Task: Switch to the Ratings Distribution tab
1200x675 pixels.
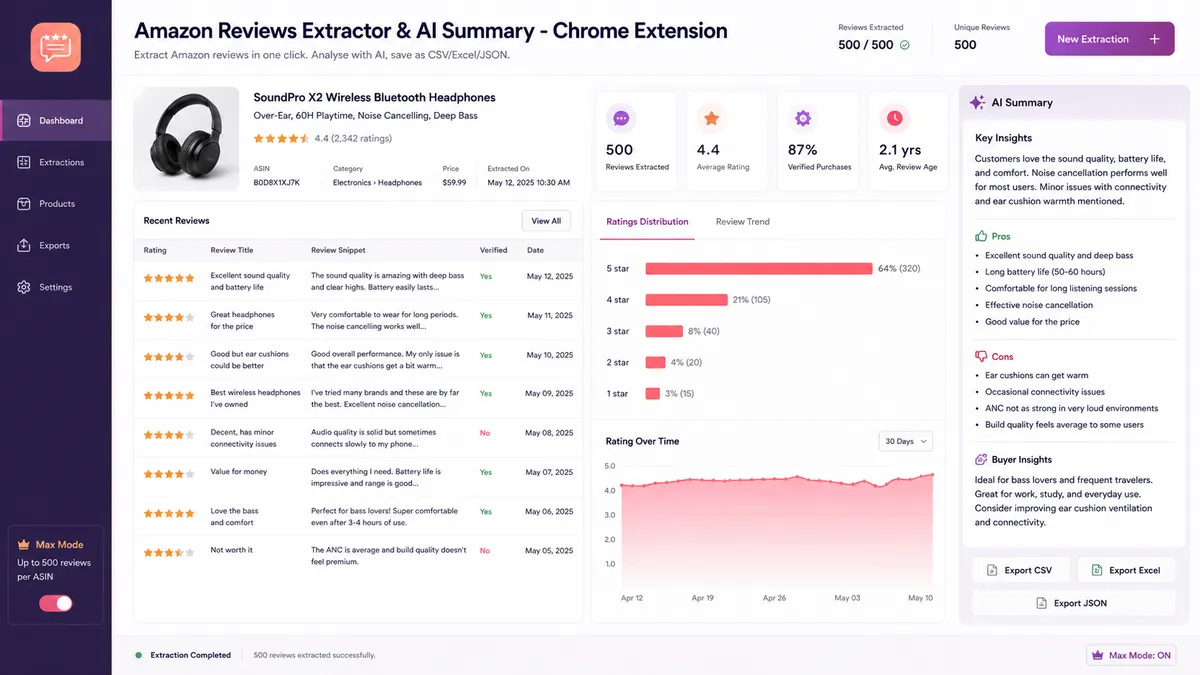Action: (x=647, y=222)
